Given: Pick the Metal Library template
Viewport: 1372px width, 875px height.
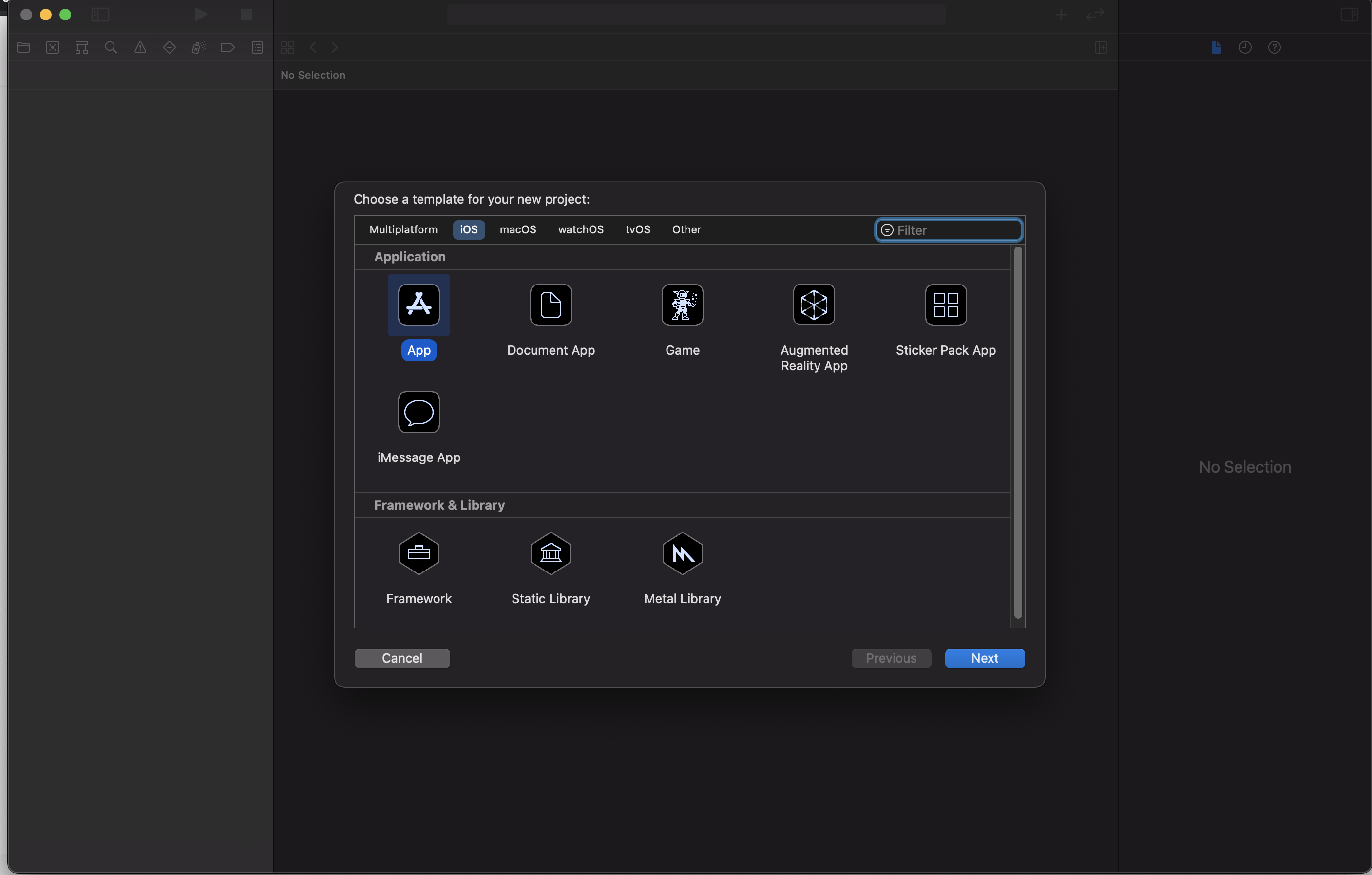Looking at the screenshot, I should pos(682,553).
